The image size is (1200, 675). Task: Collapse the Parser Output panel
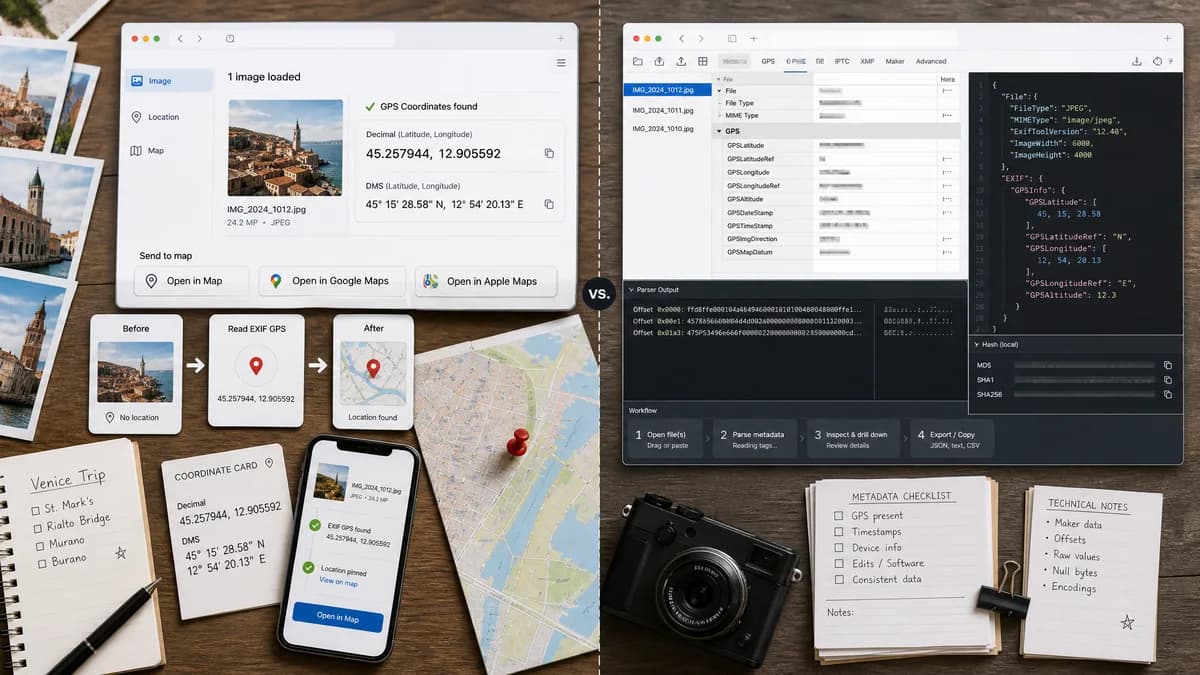tap(631, 290)
